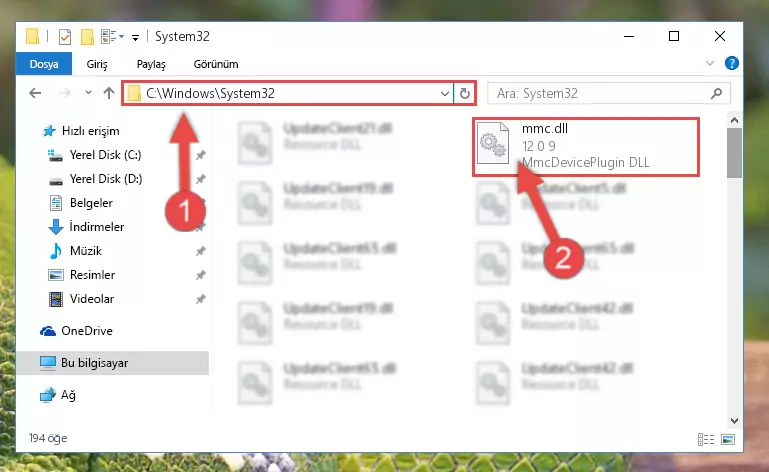Switch to large thumbnails view icon

pos(728,439)
